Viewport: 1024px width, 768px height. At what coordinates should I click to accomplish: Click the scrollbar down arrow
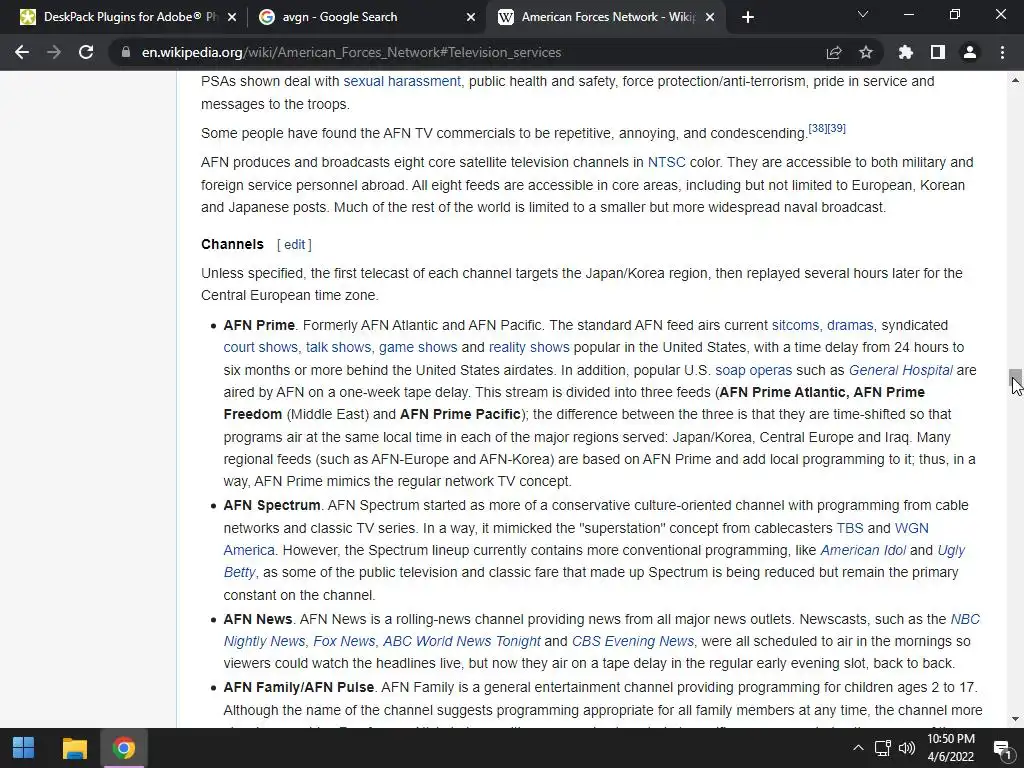coord(1015,719)
